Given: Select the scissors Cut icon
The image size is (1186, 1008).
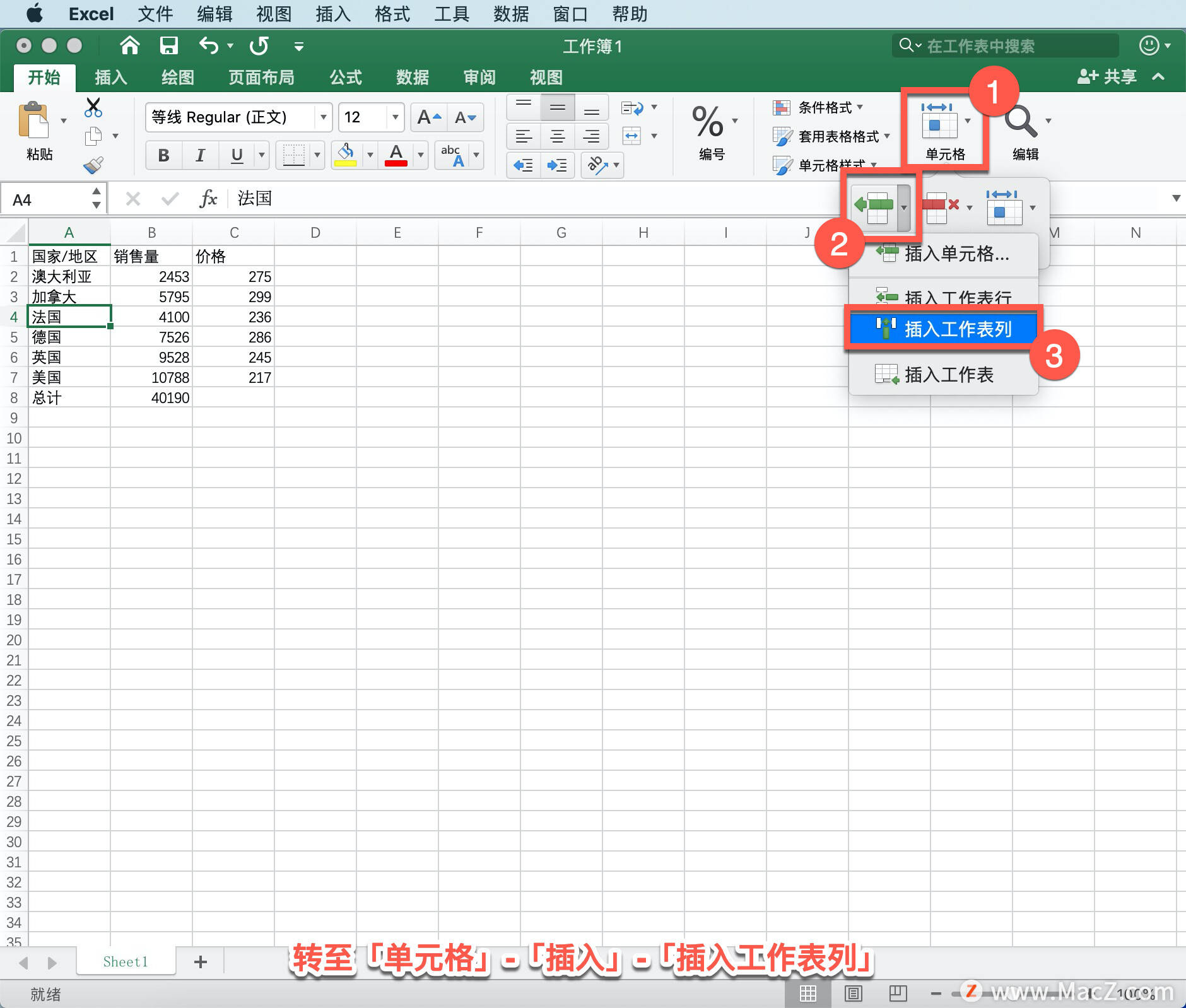Looking at the screenshot, I should click(x=93, y=108).
